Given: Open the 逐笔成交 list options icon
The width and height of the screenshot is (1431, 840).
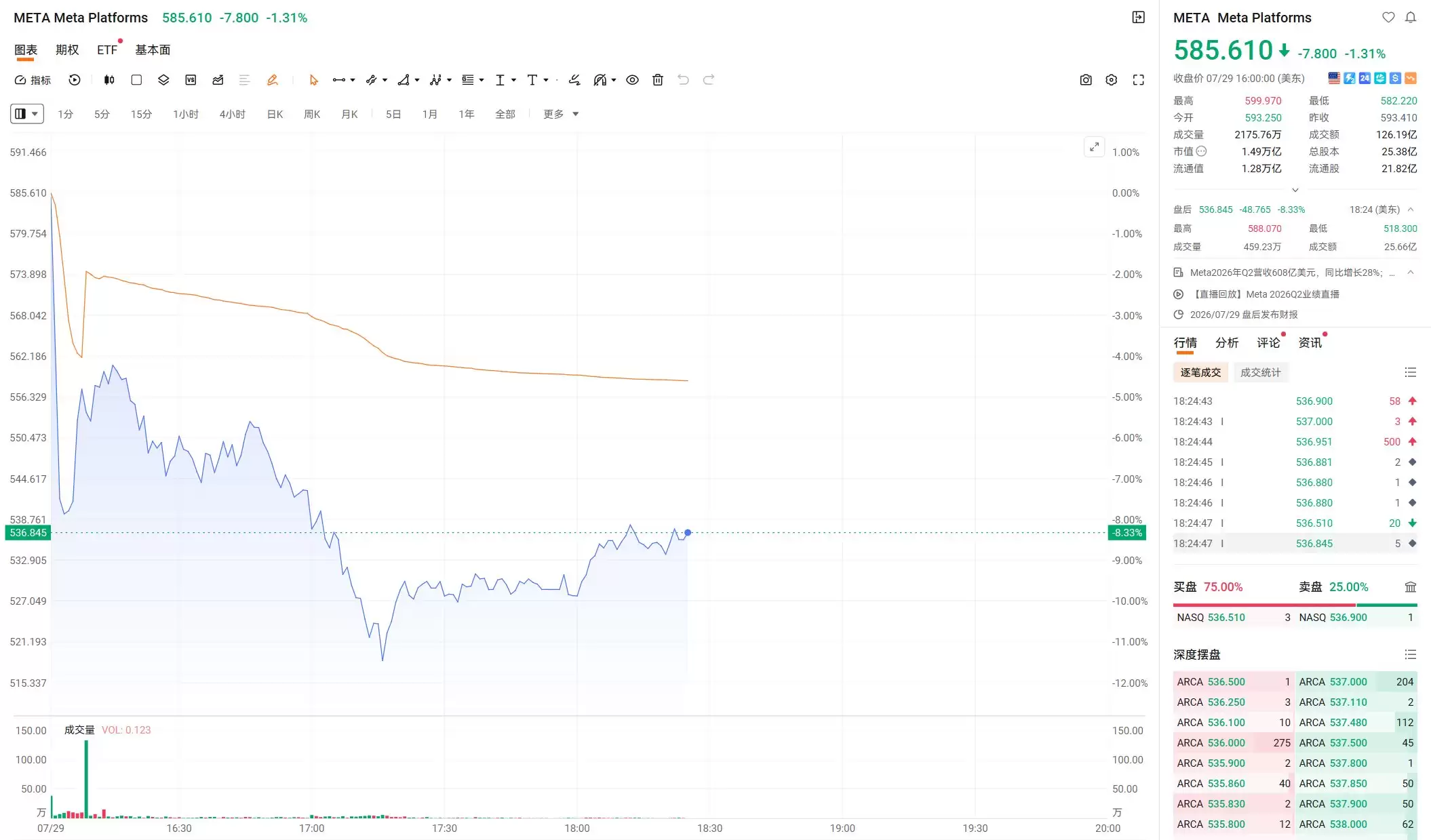Looking at the screenshot, I should coord(1411,372).
